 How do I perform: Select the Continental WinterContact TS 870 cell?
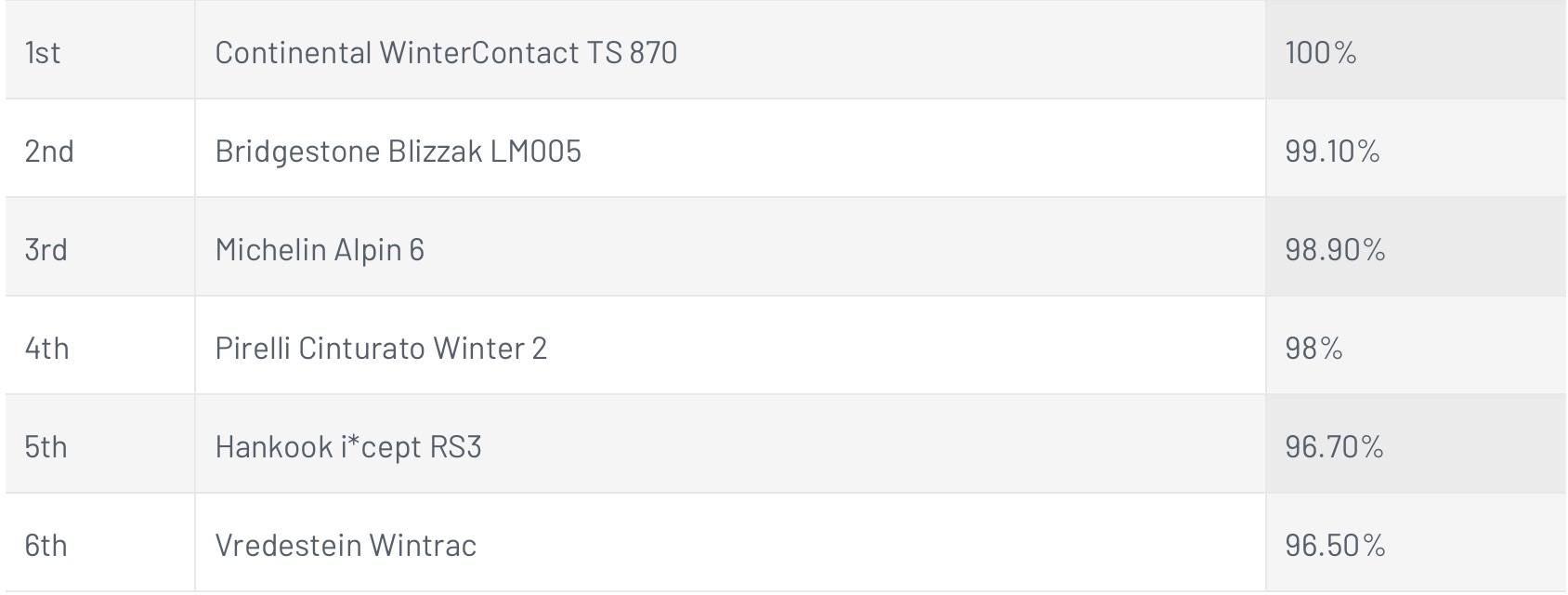pos(730,50)
